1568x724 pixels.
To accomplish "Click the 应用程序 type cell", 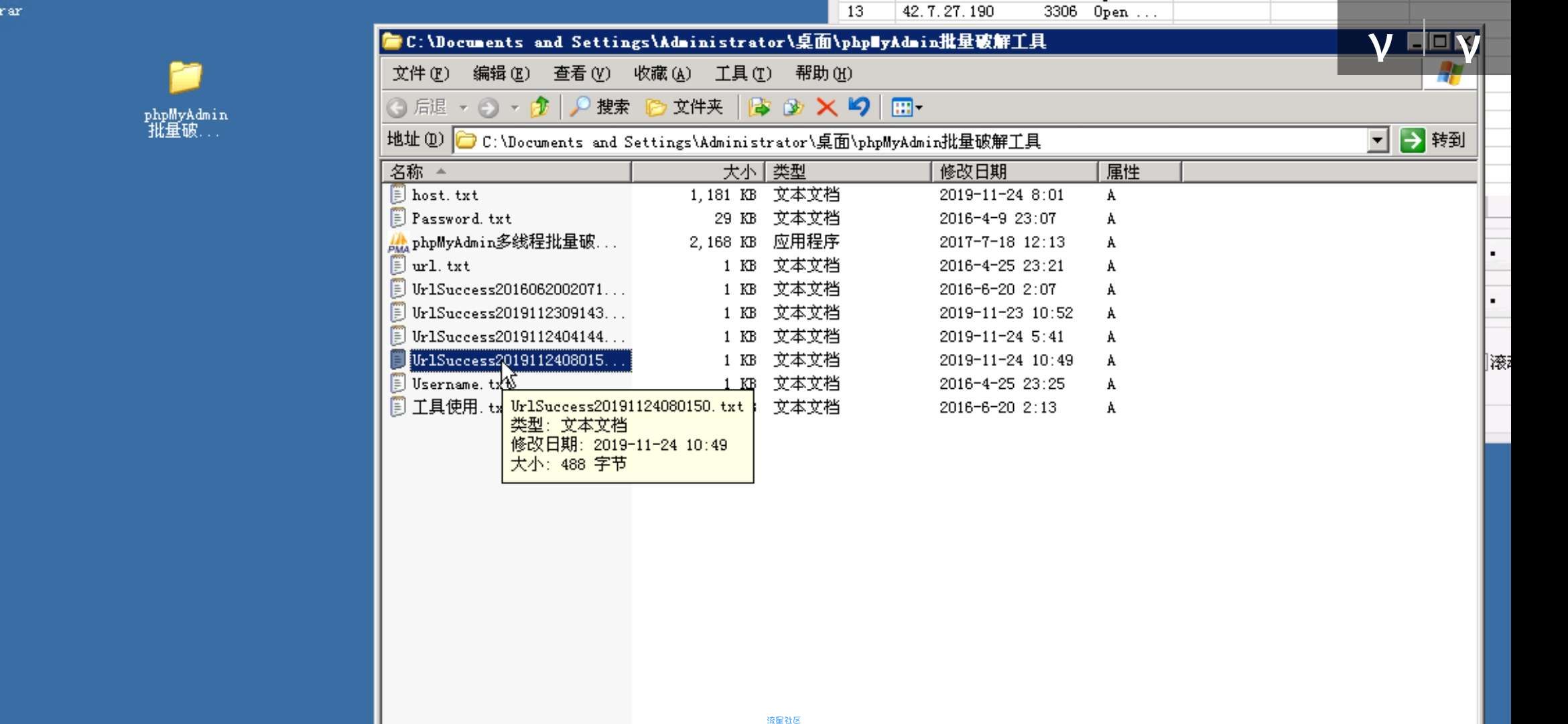I will pos(806,242).
